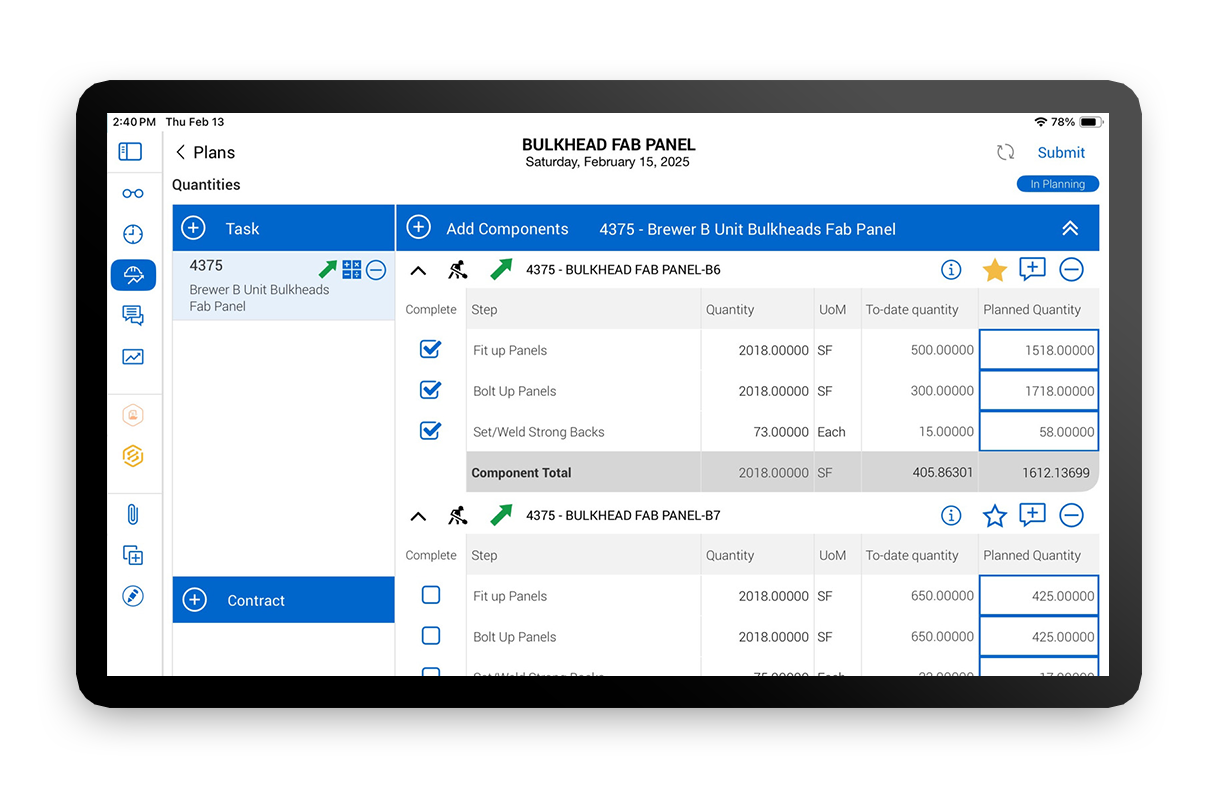Submit the plan

1061,152
